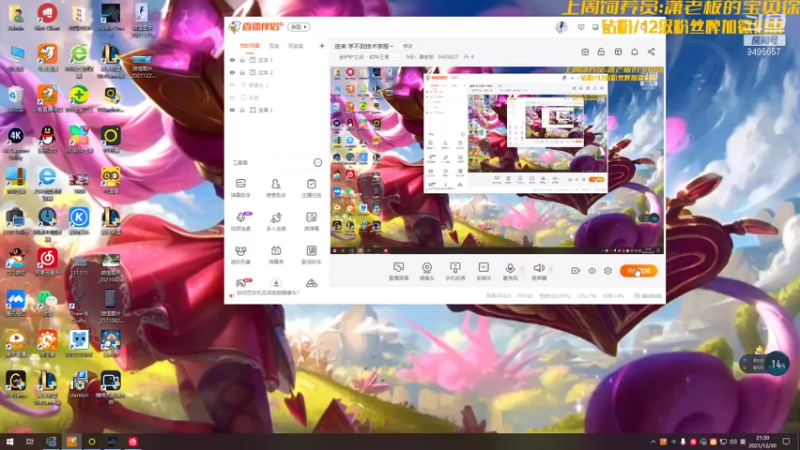The height and width of the screenshot is (450, 800).
Task: Select the 文本 1 layer row
Action: coord(276,60)
